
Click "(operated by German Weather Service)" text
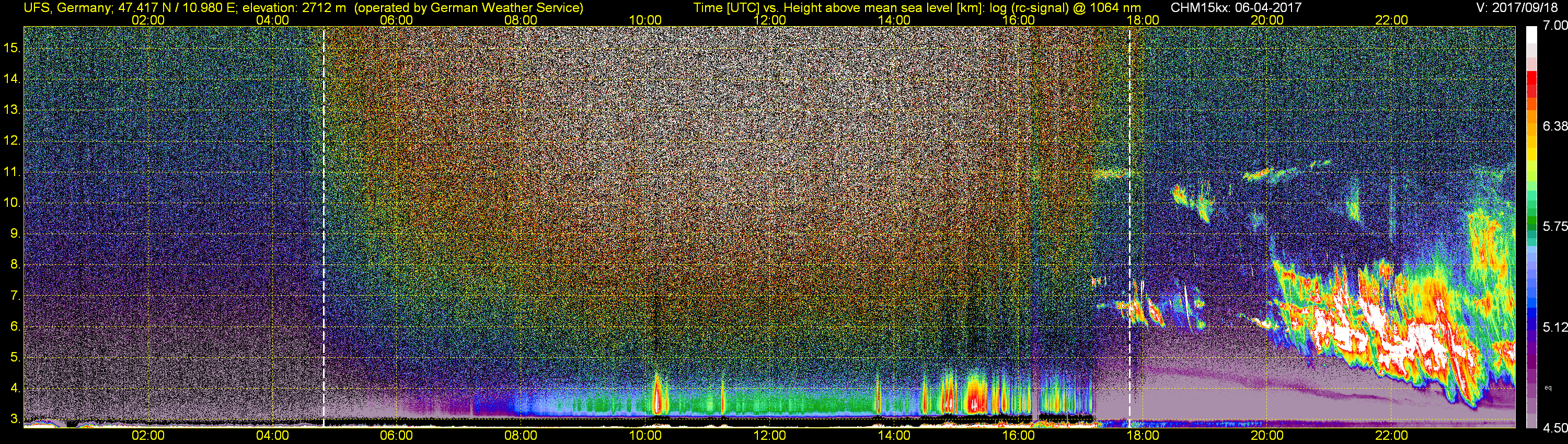pyautogui.click(x=469, y=8)
